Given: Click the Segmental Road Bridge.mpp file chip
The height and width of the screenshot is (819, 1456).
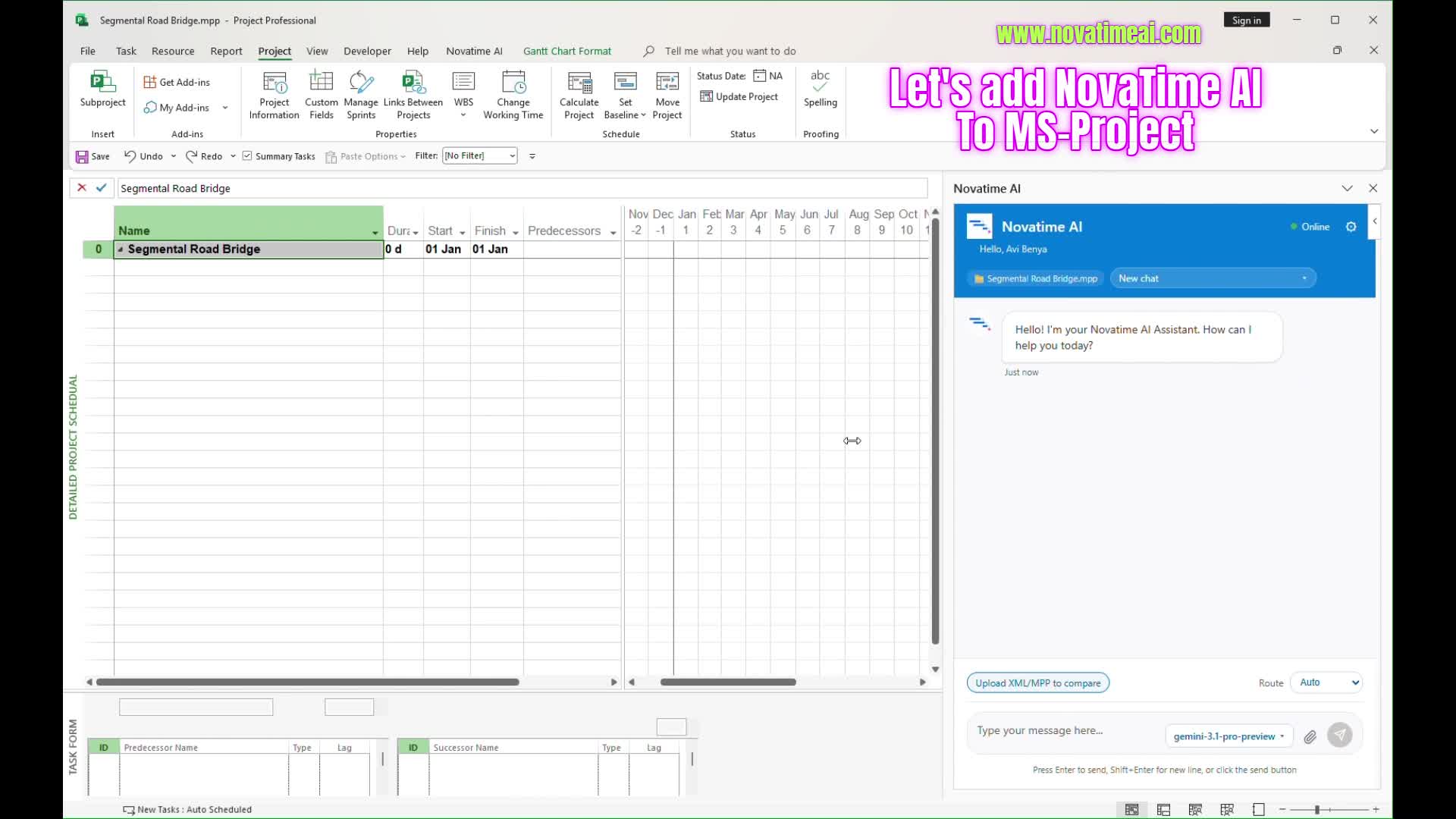Looking at the screenshot, I should point(1036,278).
